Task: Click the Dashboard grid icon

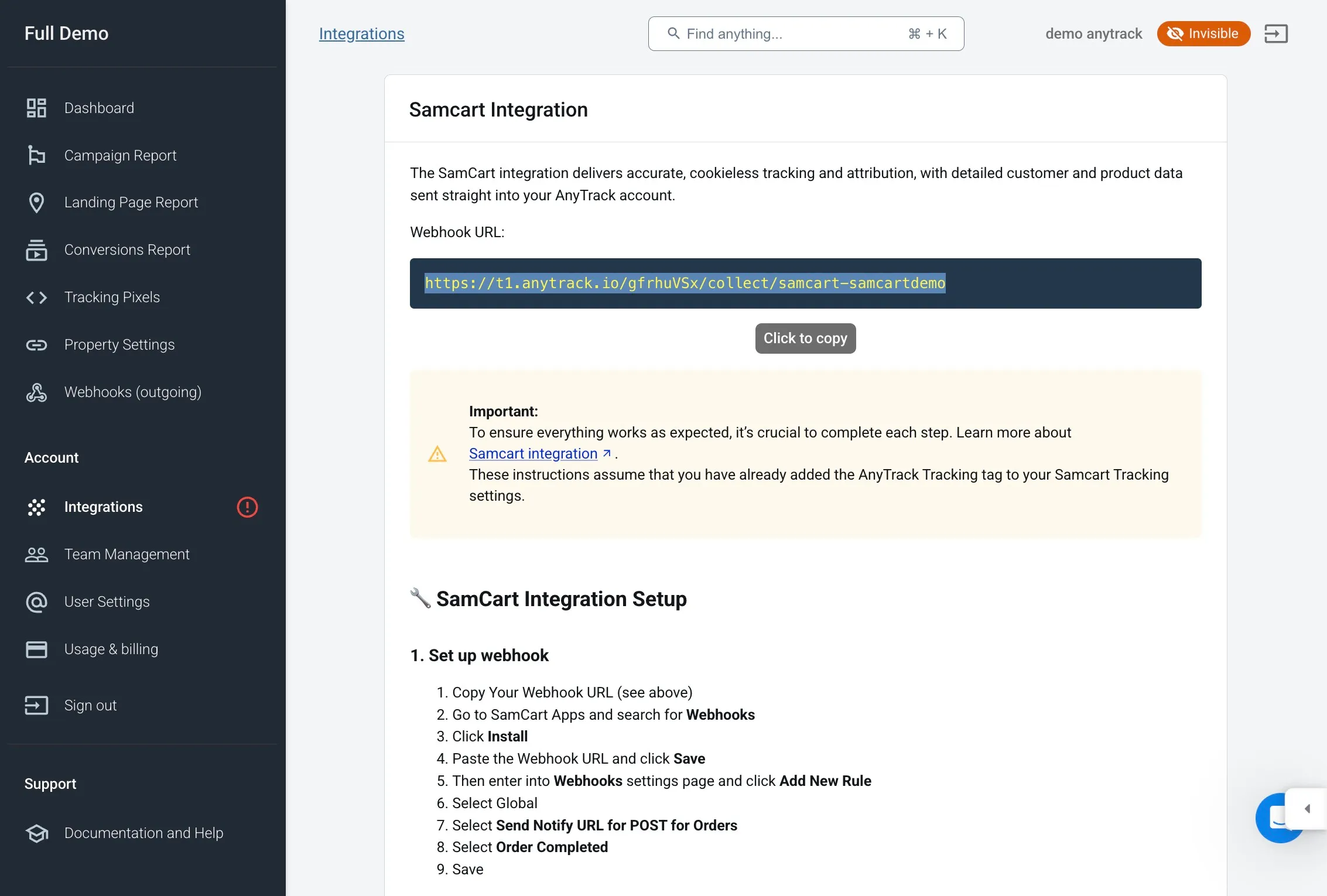Action: [36, 108]
